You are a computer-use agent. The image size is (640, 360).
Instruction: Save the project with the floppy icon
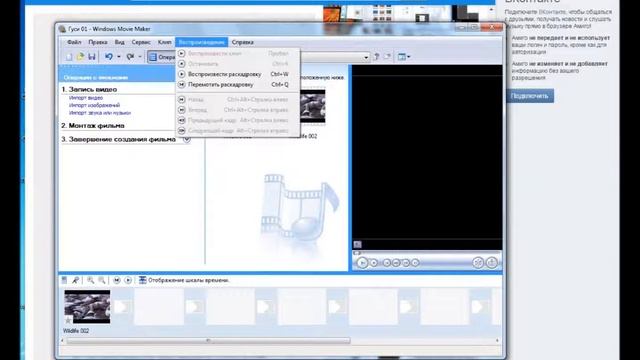pyautogui.click(x=92, y=57)
